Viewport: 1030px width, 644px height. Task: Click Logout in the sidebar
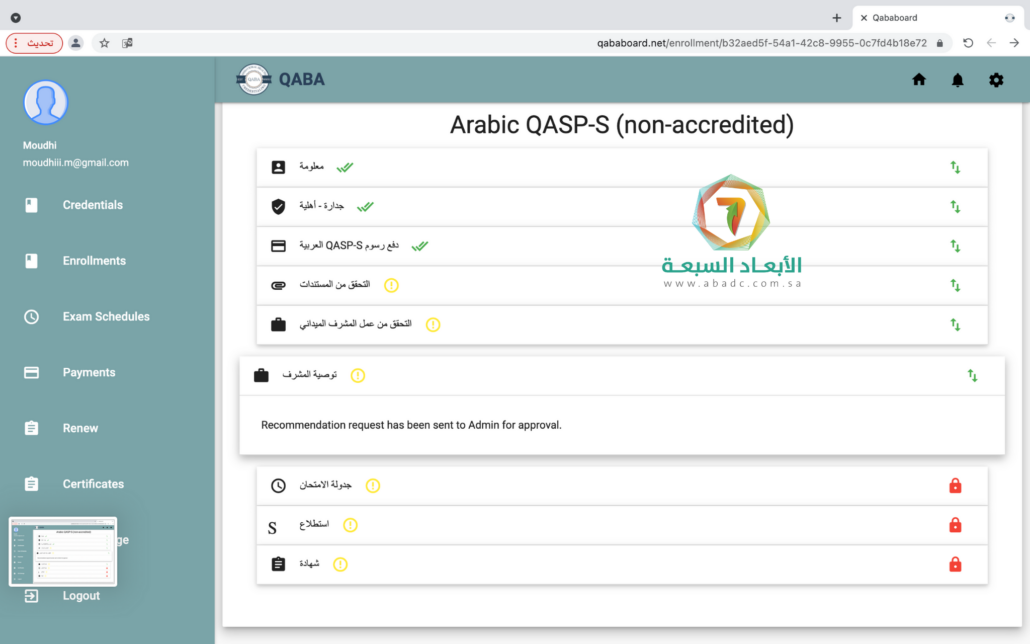(x=81, y=596)
